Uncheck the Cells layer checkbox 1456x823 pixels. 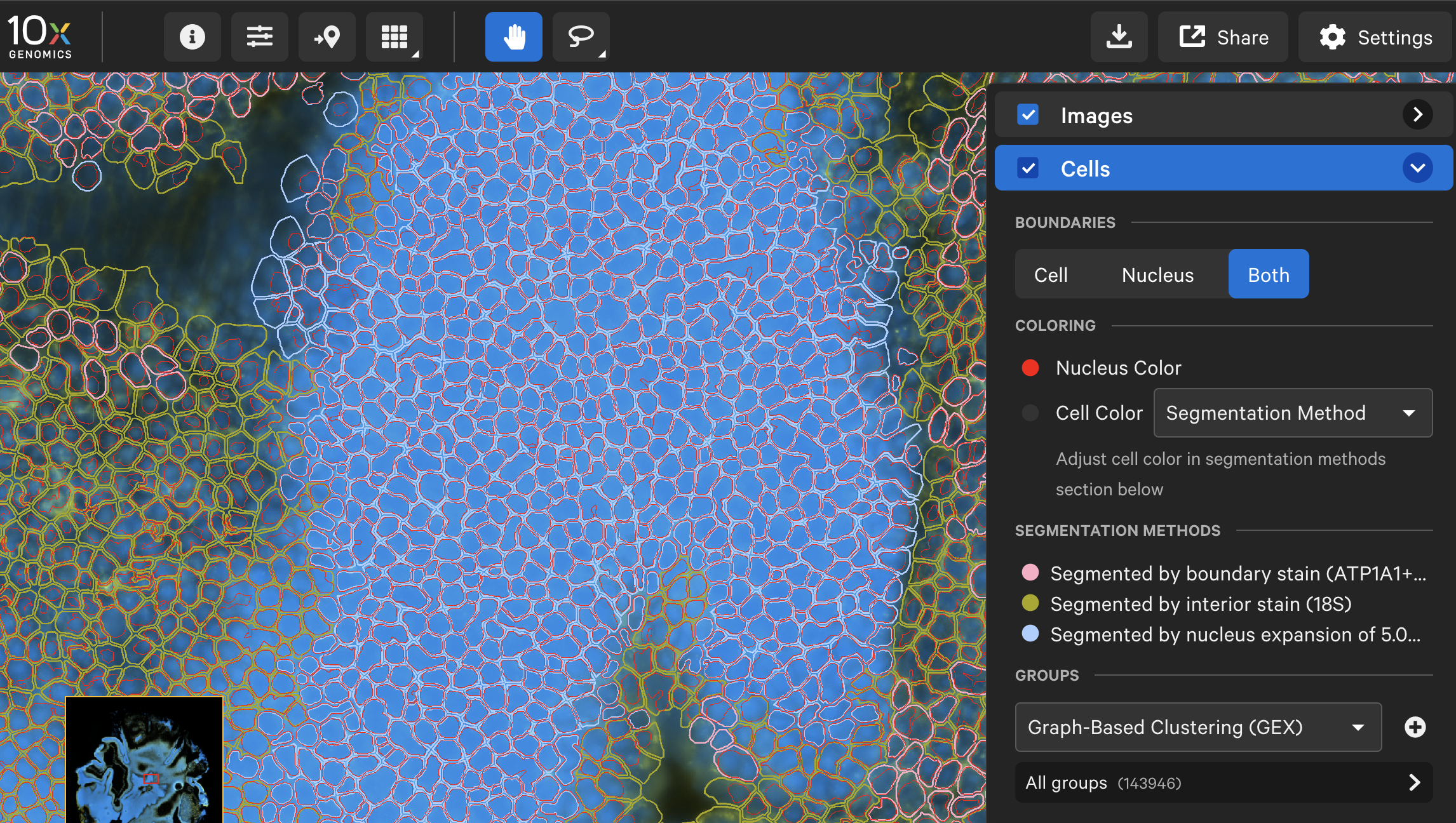pyautogui.click(x=1028, y=168)
